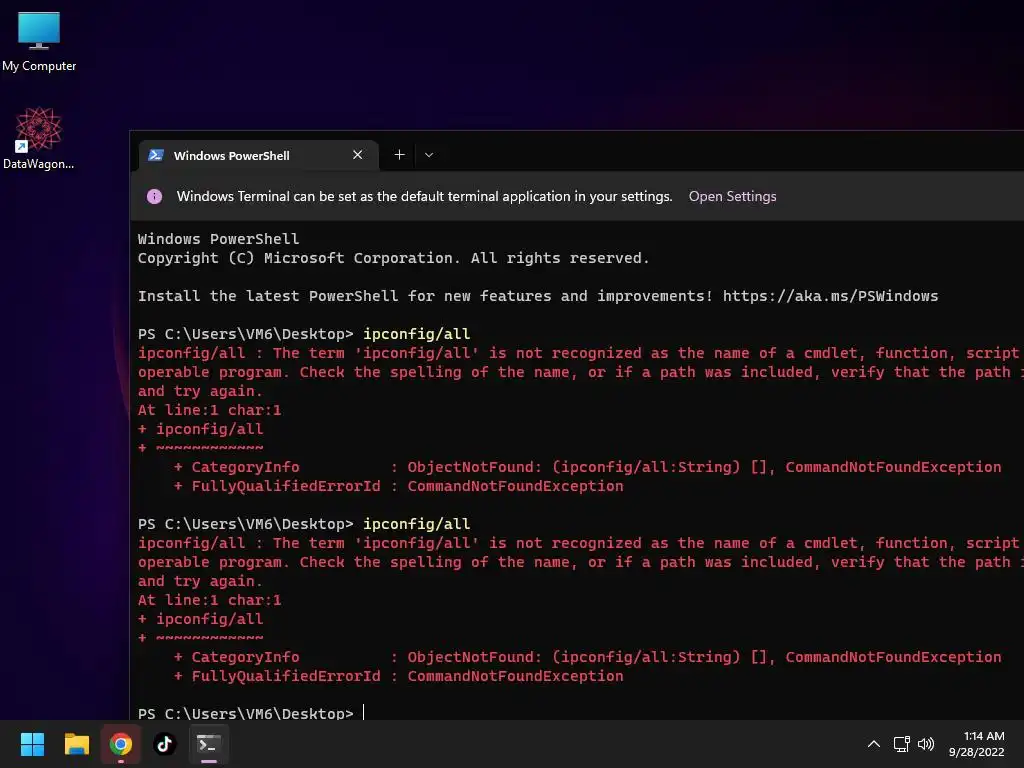This screenshot has height=768, width=1024.
Task: Click the last PS C:\Users\VM6\Desktop> prompt
Action: coord(246,712)
